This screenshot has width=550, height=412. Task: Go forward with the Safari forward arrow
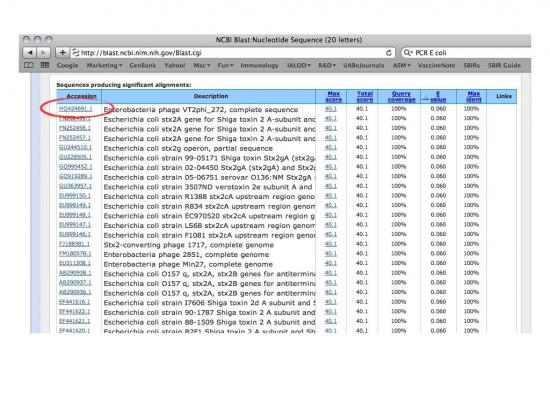pos(43,53)
